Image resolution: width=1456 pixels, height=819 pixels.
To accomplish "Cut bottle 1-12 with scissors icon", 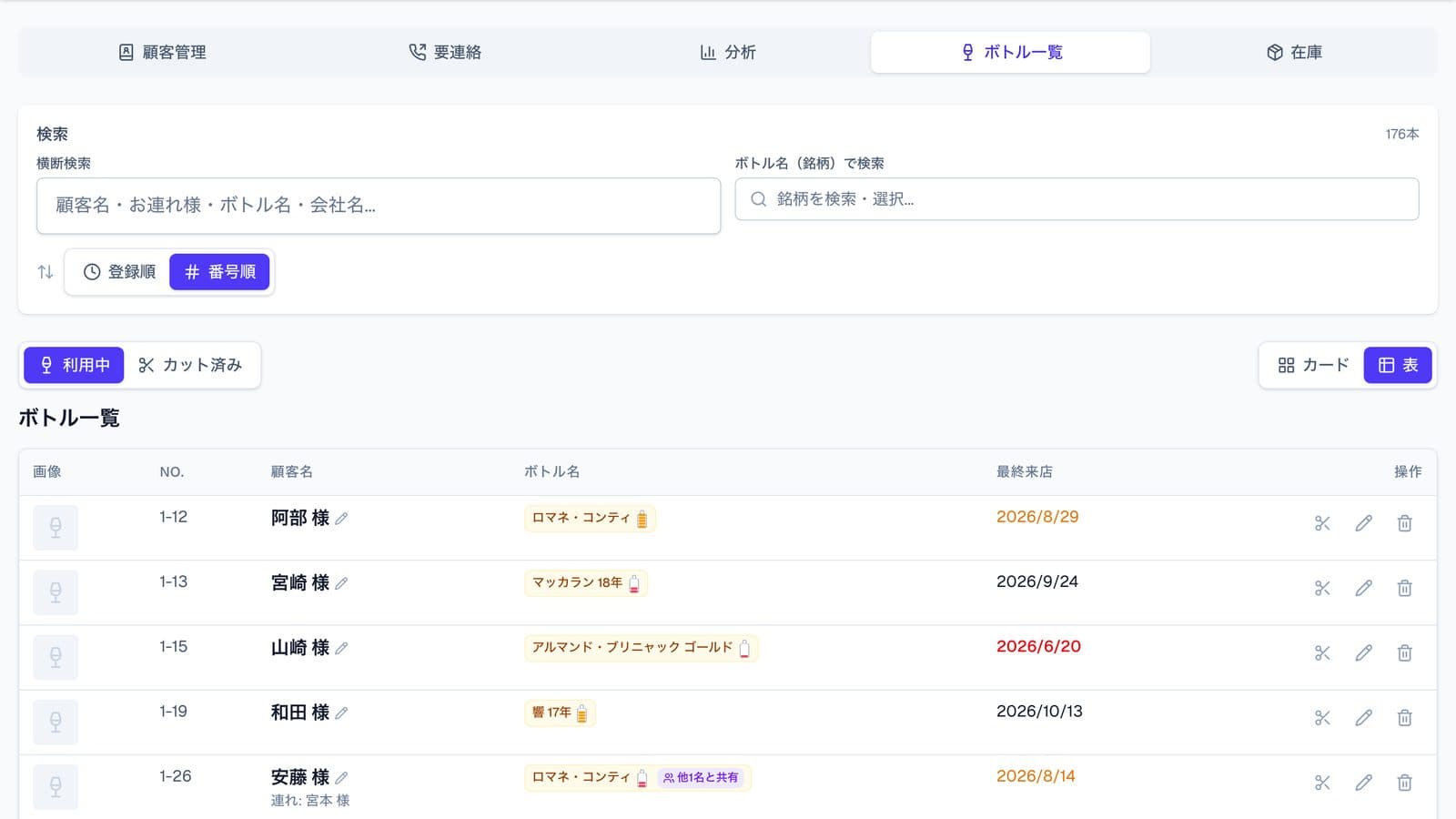I will (1322, 523).
